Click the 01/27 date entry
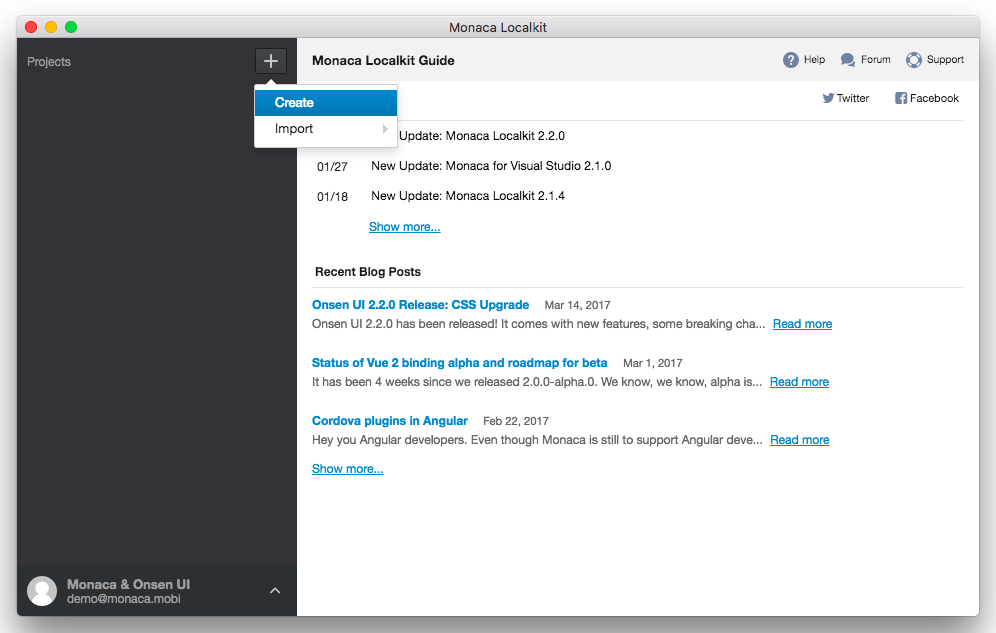996x633 pixels. tap(332, 166)
